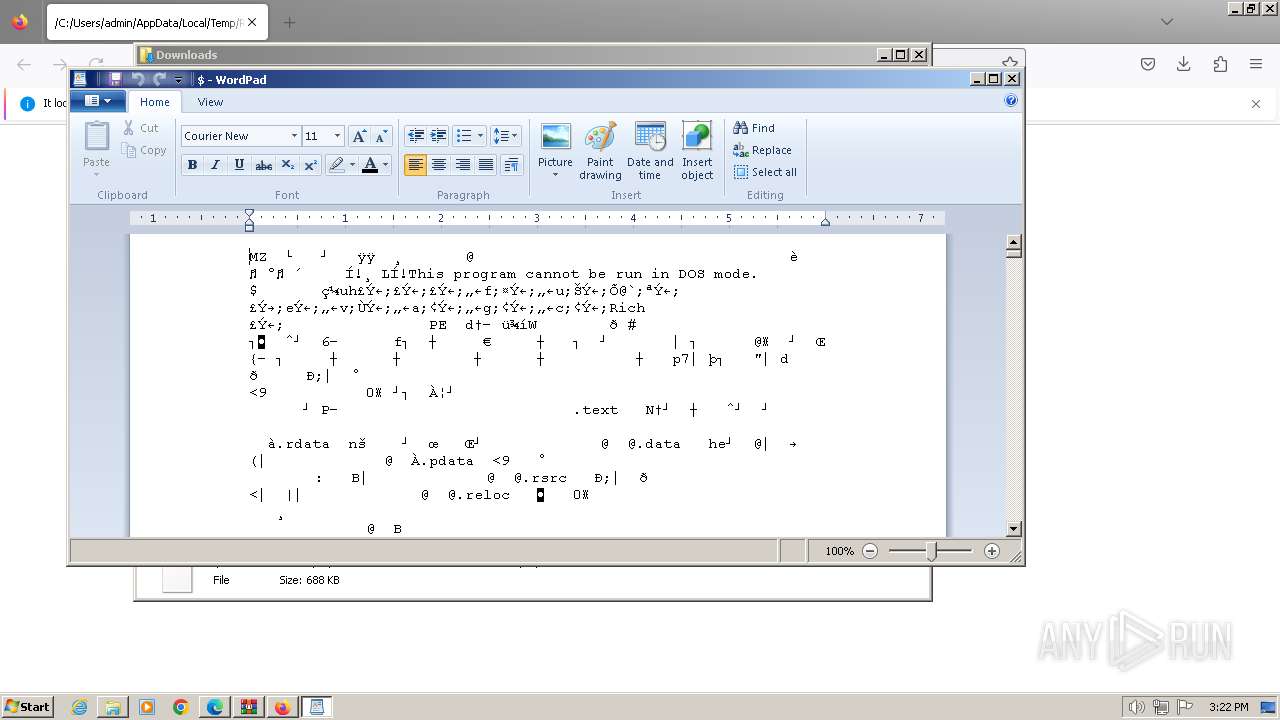
Task: Click Firefox Pocket save icon
Action: [1148, 64]
